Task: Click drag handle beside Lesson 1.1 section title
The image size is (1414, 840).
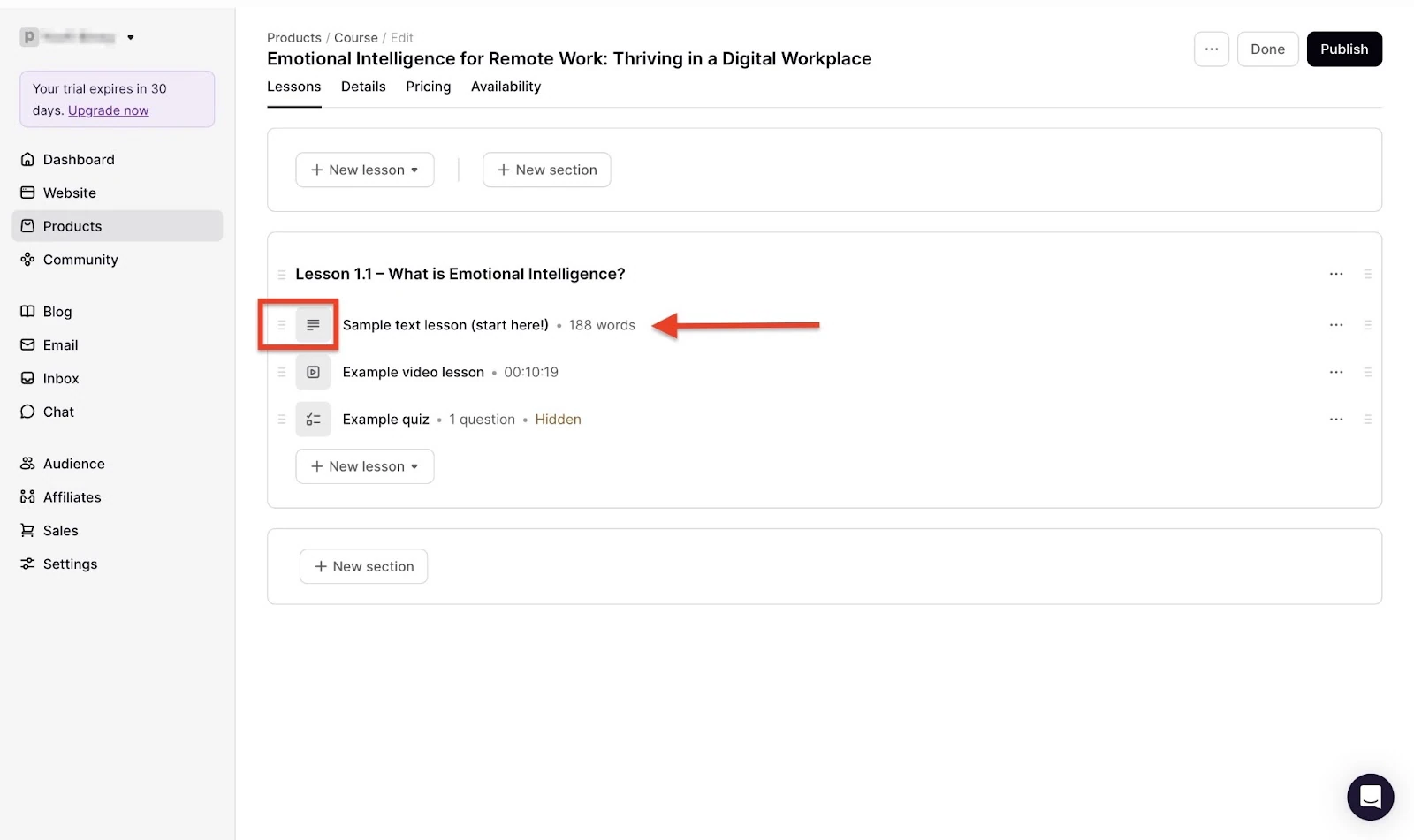Action: click(282, 275)
